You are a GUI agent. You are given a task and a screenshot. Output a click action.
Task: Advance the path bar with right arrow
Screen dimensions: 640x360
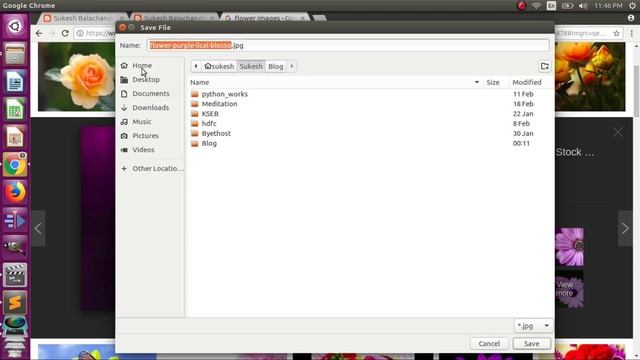[x=291, y=66]
